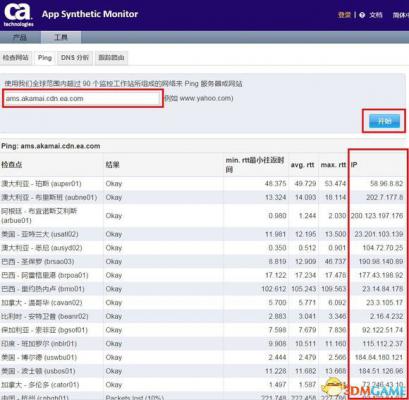Click the IP column header
Screen dimensions: 409x400
[354, 165]
